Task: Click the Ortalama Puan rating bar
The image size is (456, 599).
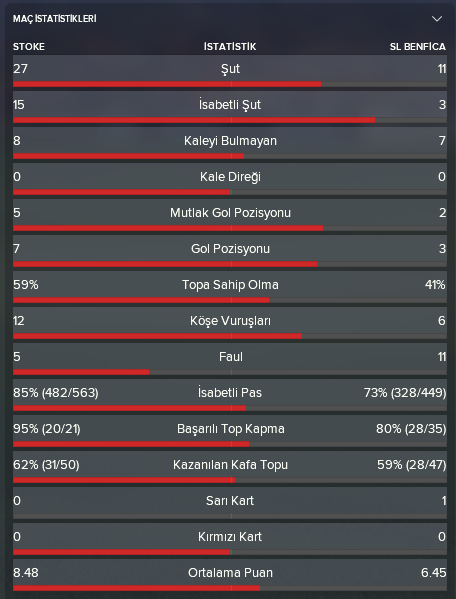Action: (x=230, y=588)
